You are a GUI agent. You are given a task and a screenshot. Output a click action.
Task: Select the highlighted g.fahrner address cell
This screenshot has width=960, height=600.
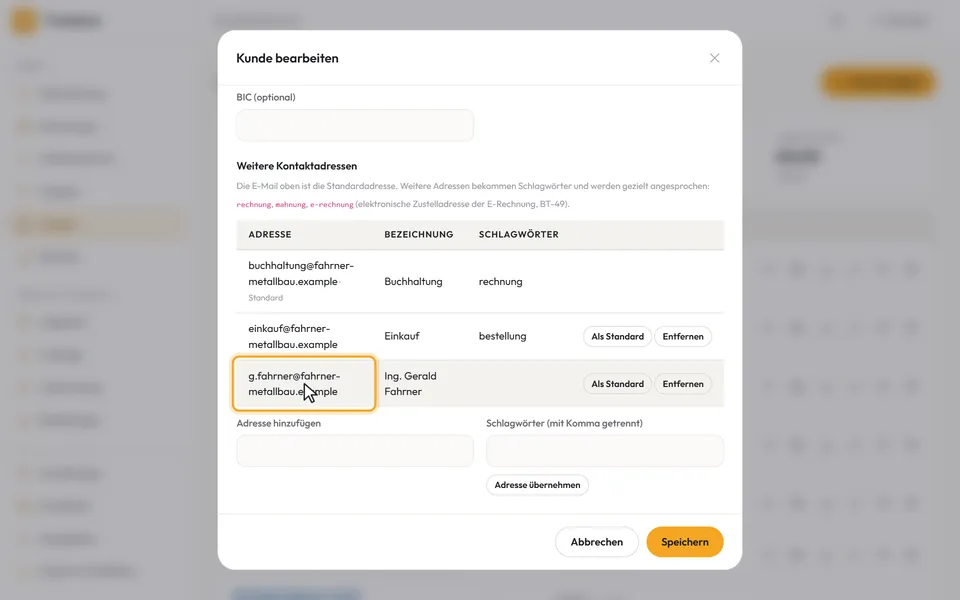[x=304, y=384]
